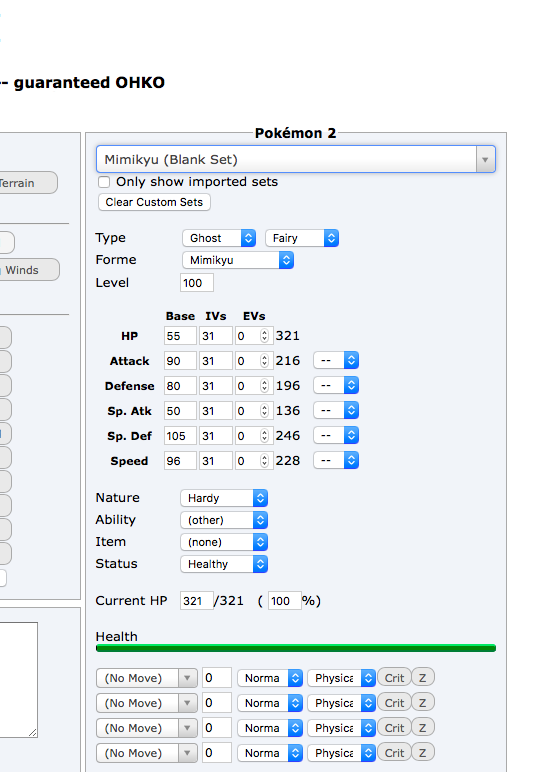Adjust the Attack EVs stepper
560x772 pixels.
pyautogui.click(x=264, y=361)
